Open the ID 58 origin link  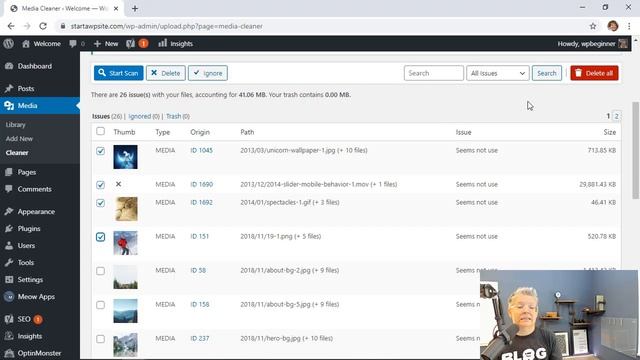pyautogui.click(x=198, y=270)
